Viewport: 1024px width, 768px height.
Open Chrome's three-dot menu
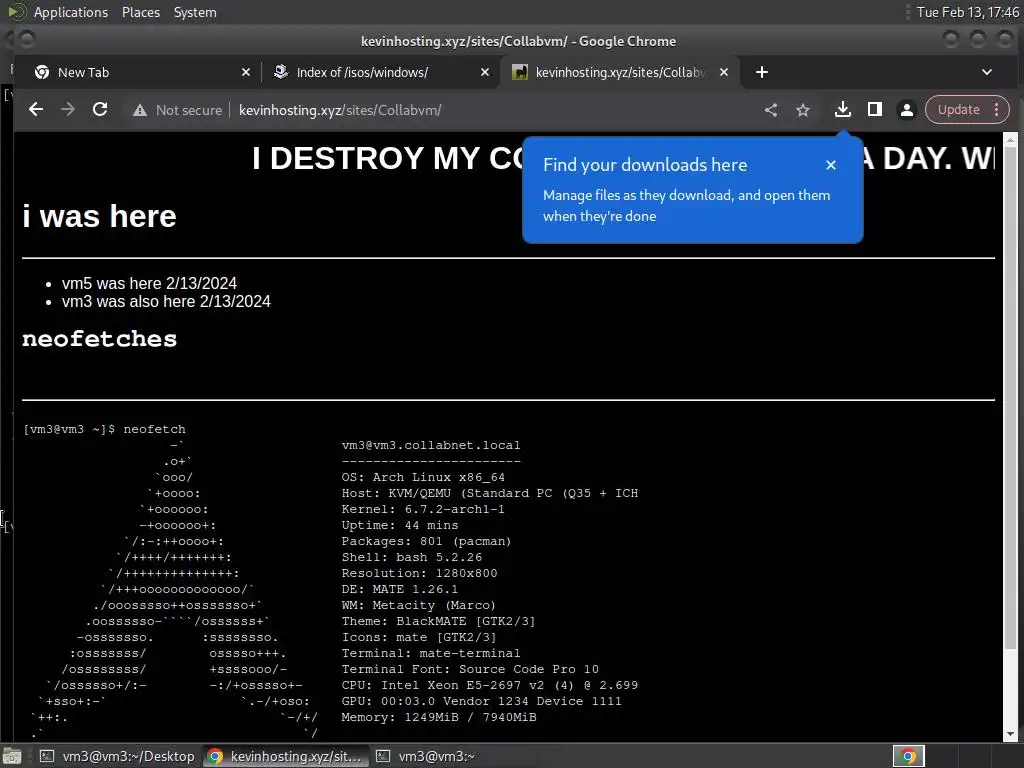997,110
